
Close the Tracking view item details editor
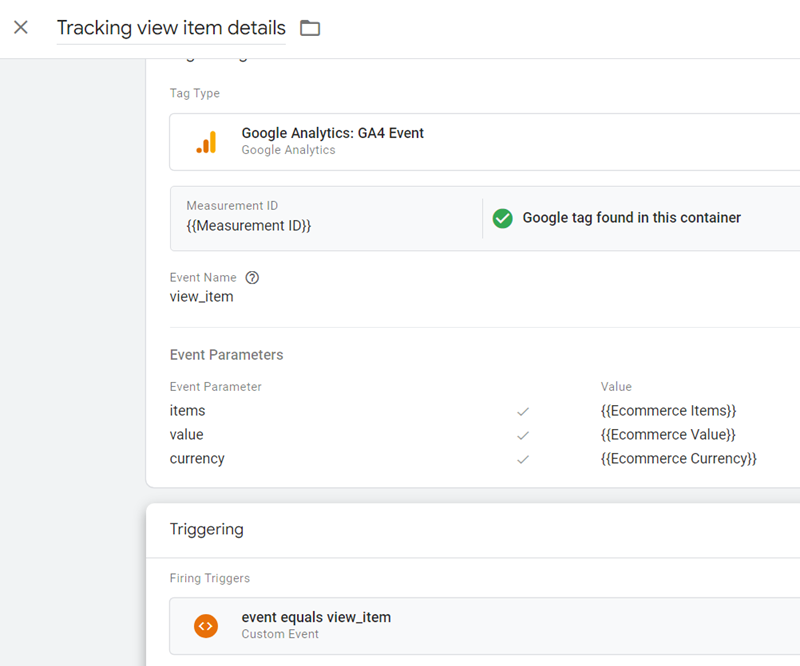[21, 27]
